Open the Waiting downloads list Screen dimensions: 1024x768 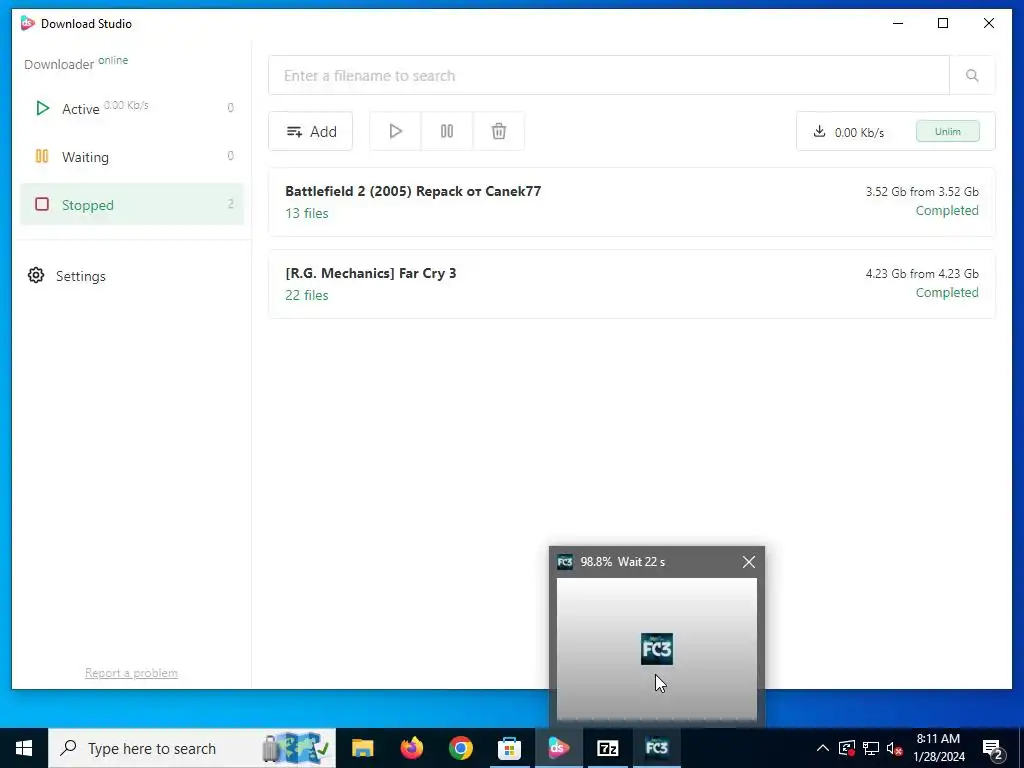[132, 157]
